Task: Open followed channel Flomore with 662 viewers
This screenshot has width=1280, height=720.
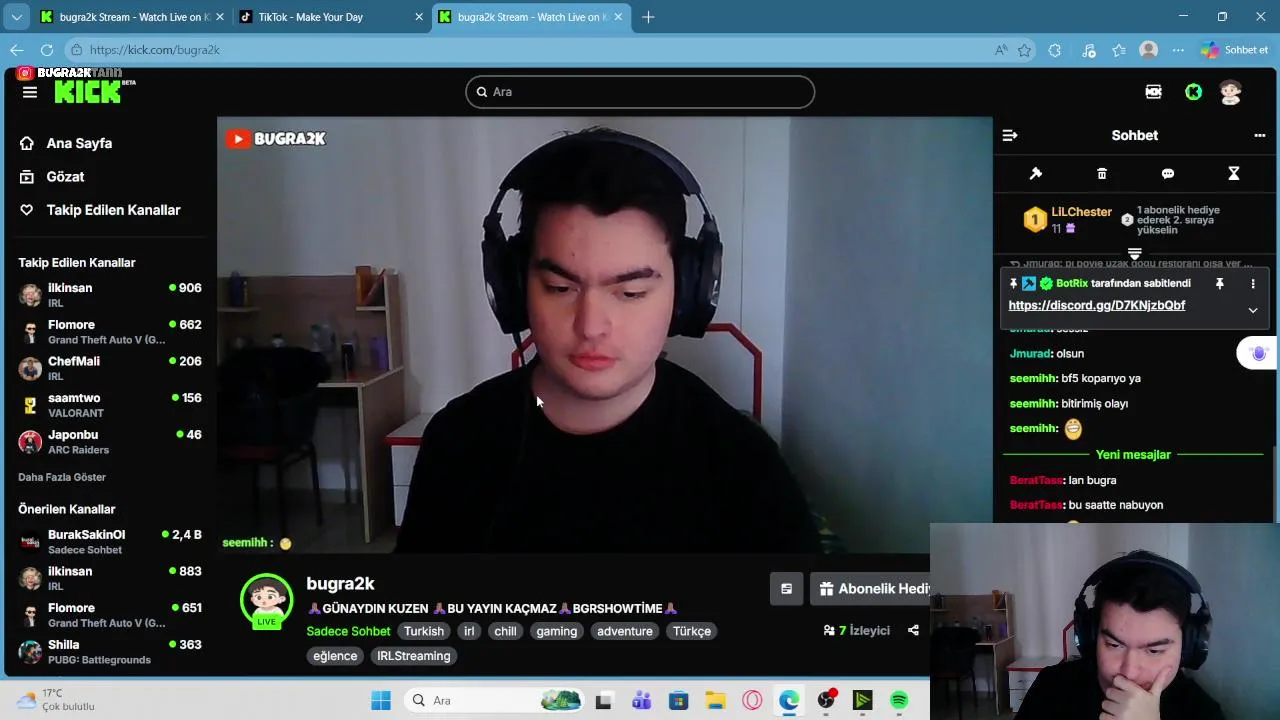Action: [110, 332]
